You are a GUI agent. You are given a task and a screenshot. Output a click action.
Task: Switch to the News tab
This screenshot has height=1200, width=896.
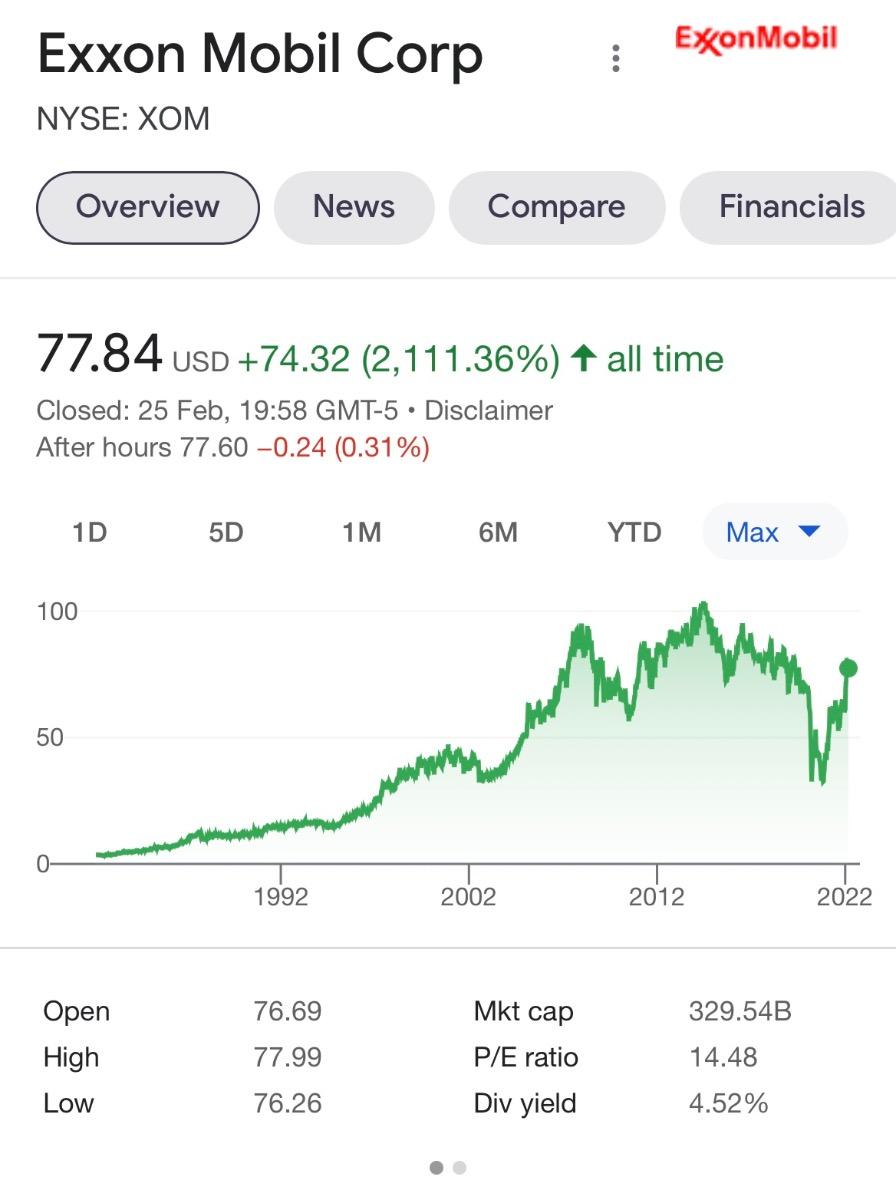[x=354, y=207]
